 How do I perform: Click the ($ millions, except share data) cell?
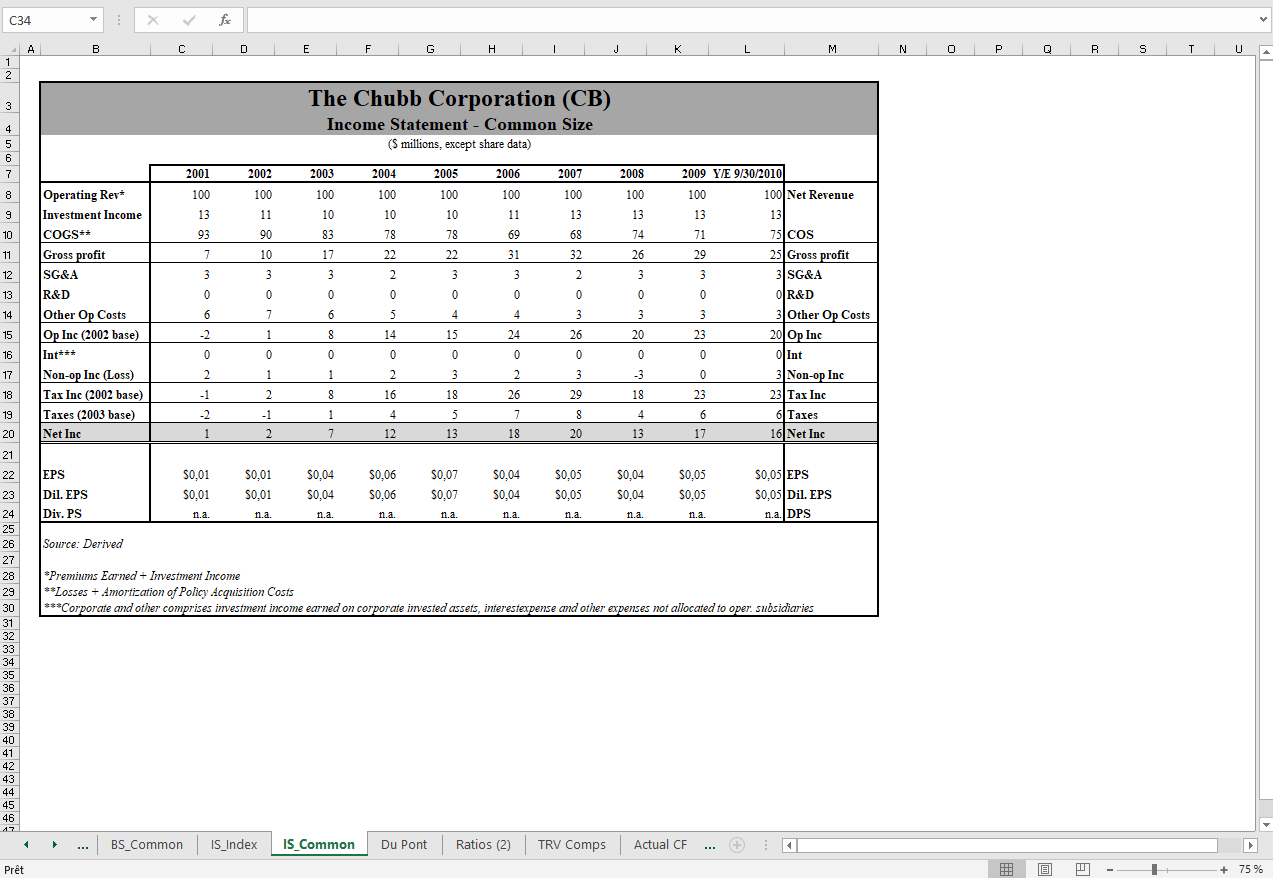[459, 144]
